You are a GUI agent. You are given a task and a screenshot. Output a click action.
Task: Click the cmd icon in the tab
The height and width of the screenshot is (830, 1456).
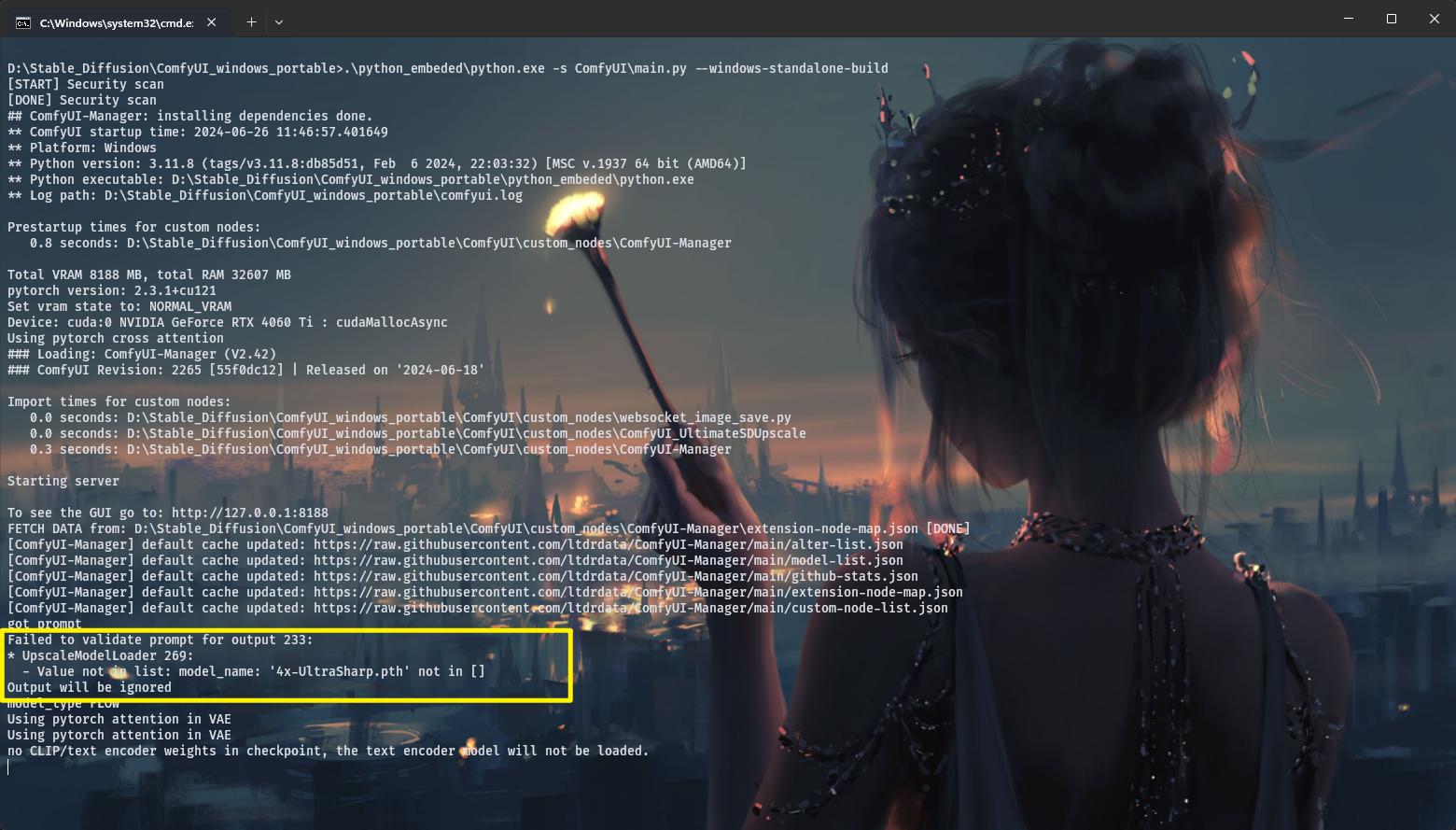(23, 22)
